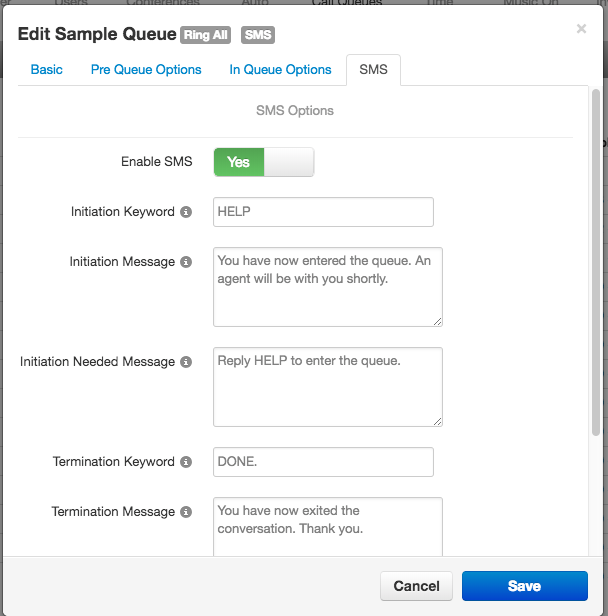This screenshot has width=608, height=616.
Task: Click the Termination Message textarea
Action: 327,527
